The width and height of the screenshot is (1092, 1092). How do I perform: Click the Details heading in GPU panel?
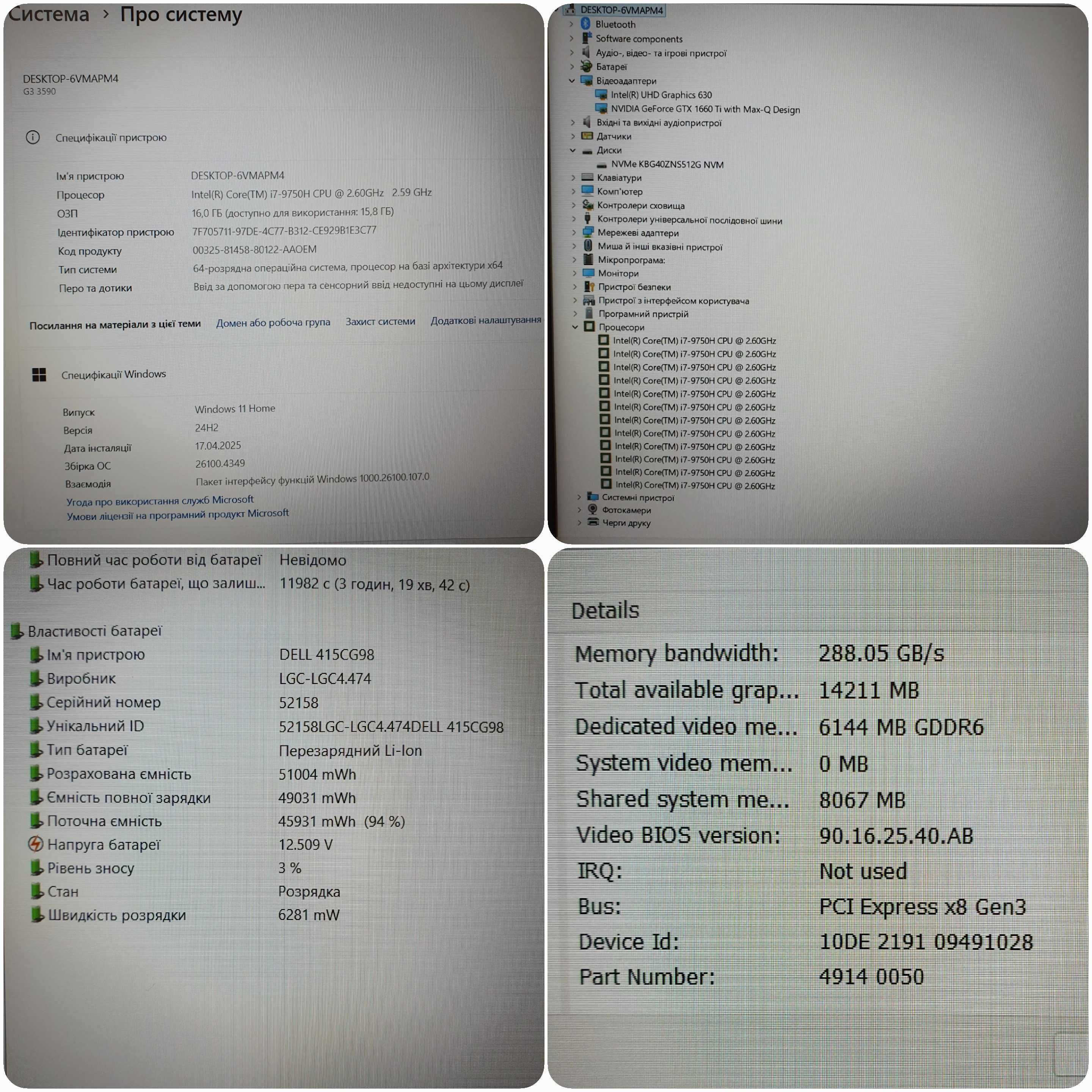pyautogui.click(x=606, y=610)
